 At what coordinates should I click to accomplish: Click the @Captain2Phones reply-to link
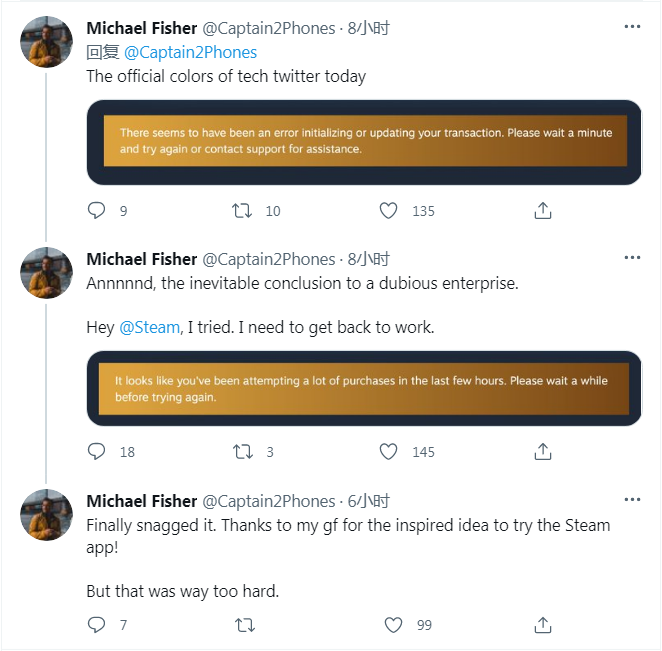pyautogui.click(x=190, y=52)
